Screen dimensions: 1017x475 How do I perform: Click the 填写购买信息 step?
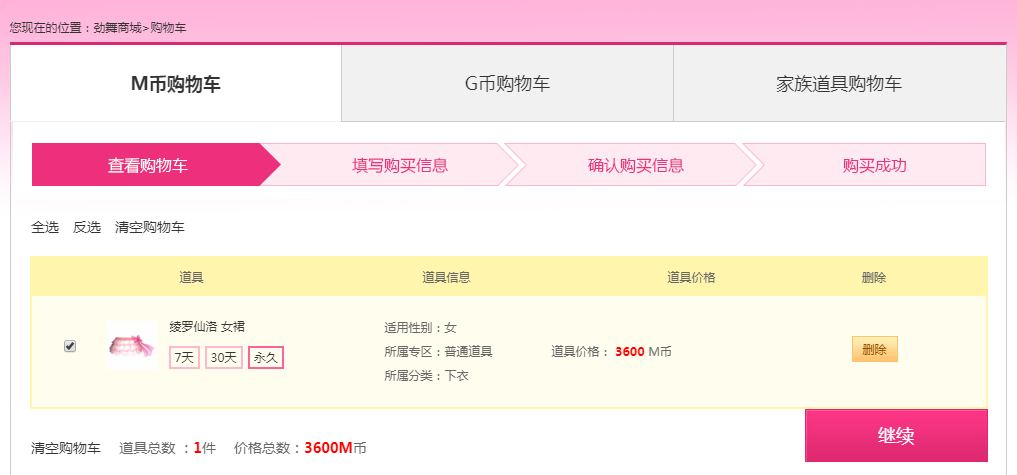(400, 165)
